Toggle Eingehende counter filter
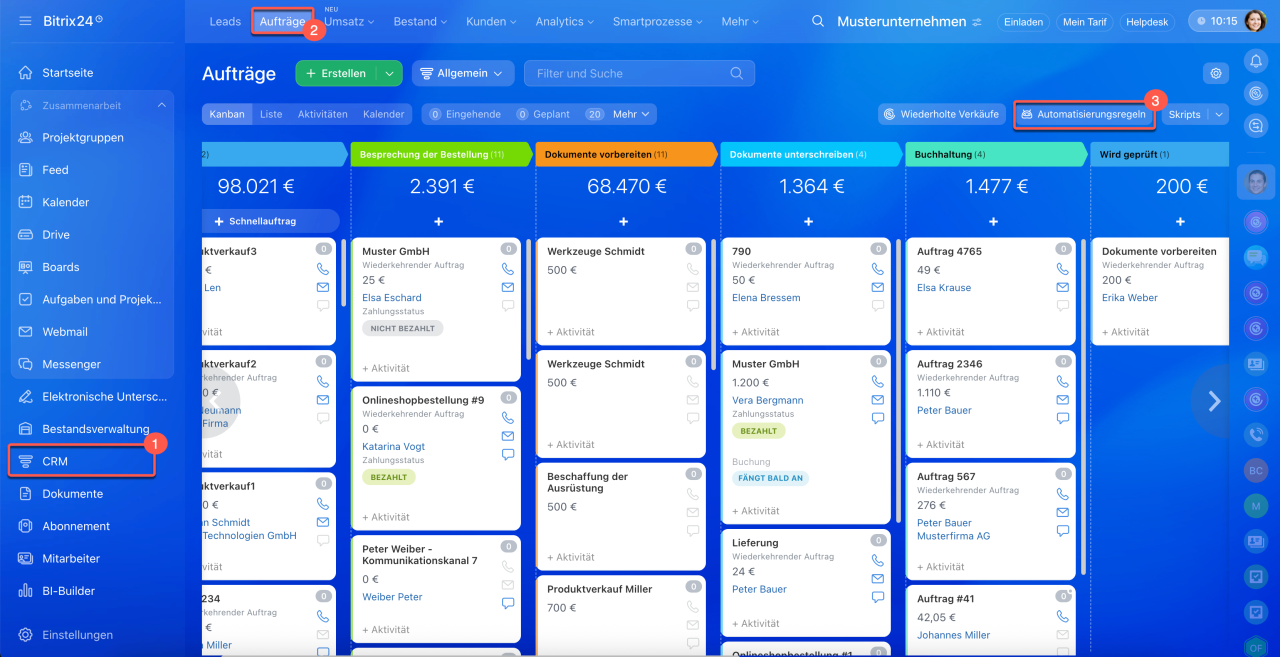Viewport: 1280px width, 657px height. (465, 114)
